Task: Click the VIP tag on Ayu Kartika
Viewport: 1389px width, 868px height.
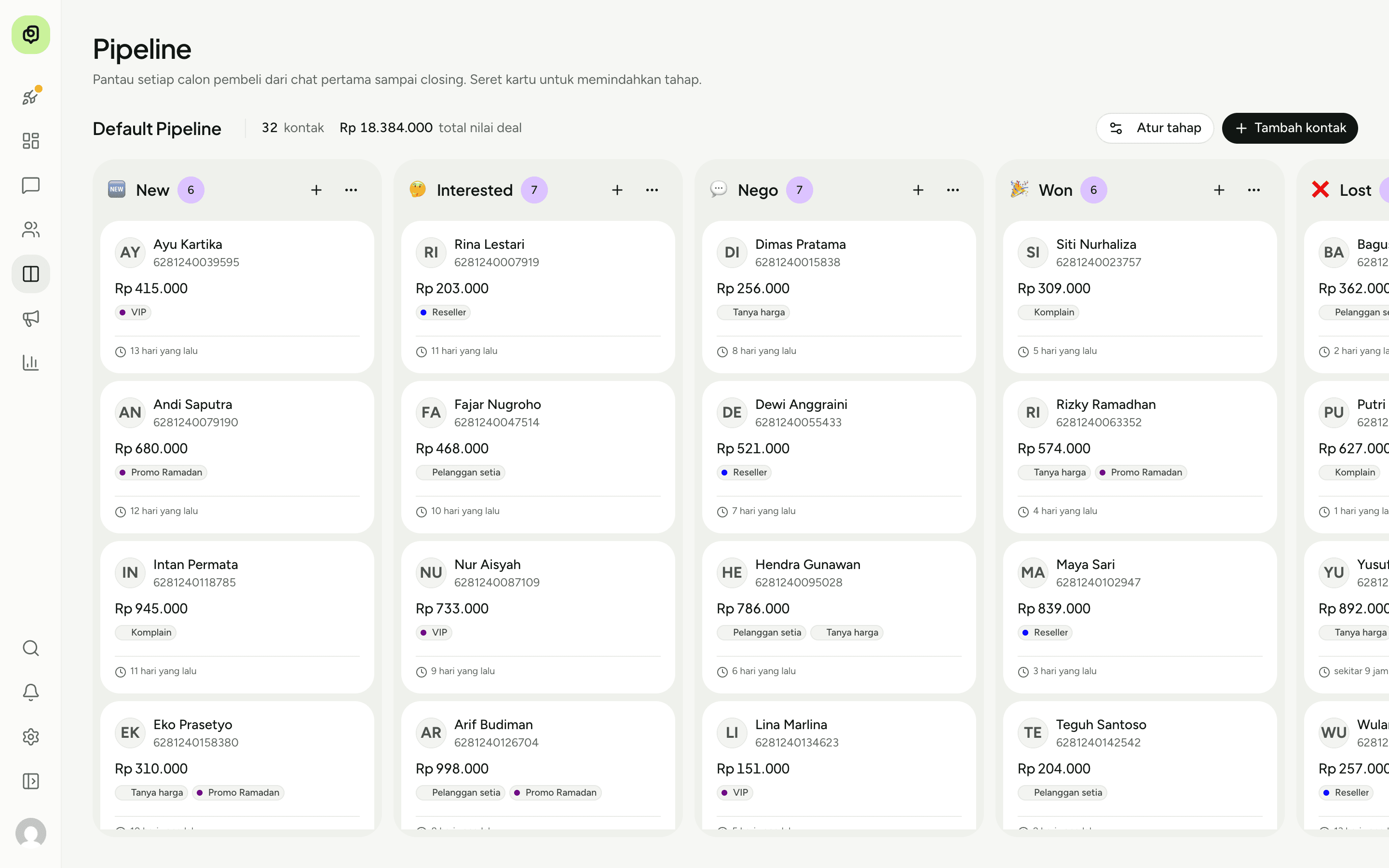Action: click(133, 312)
